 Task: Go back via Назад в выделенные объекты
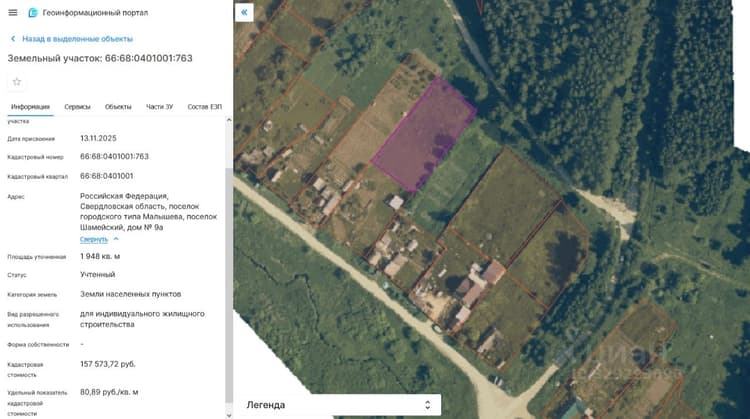77,39
